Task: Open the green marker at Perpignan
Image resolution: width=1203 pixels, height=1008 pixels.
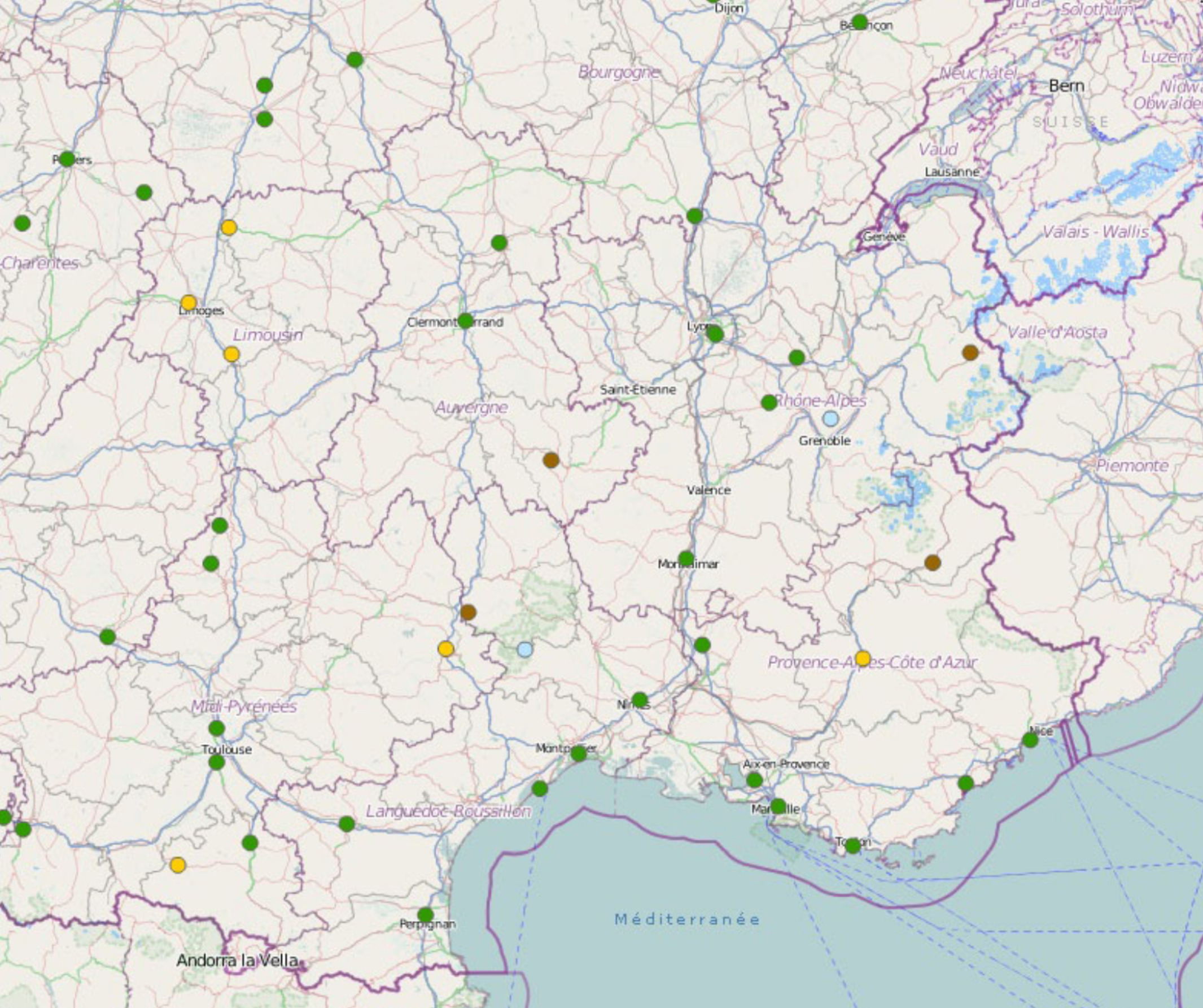Action: [x=425, y=915]
